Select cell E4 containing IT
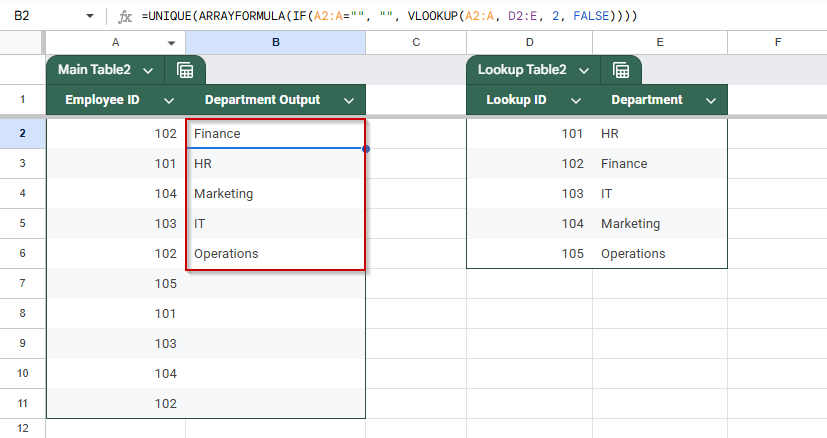827x438 pixels. [x=660, y=194]
